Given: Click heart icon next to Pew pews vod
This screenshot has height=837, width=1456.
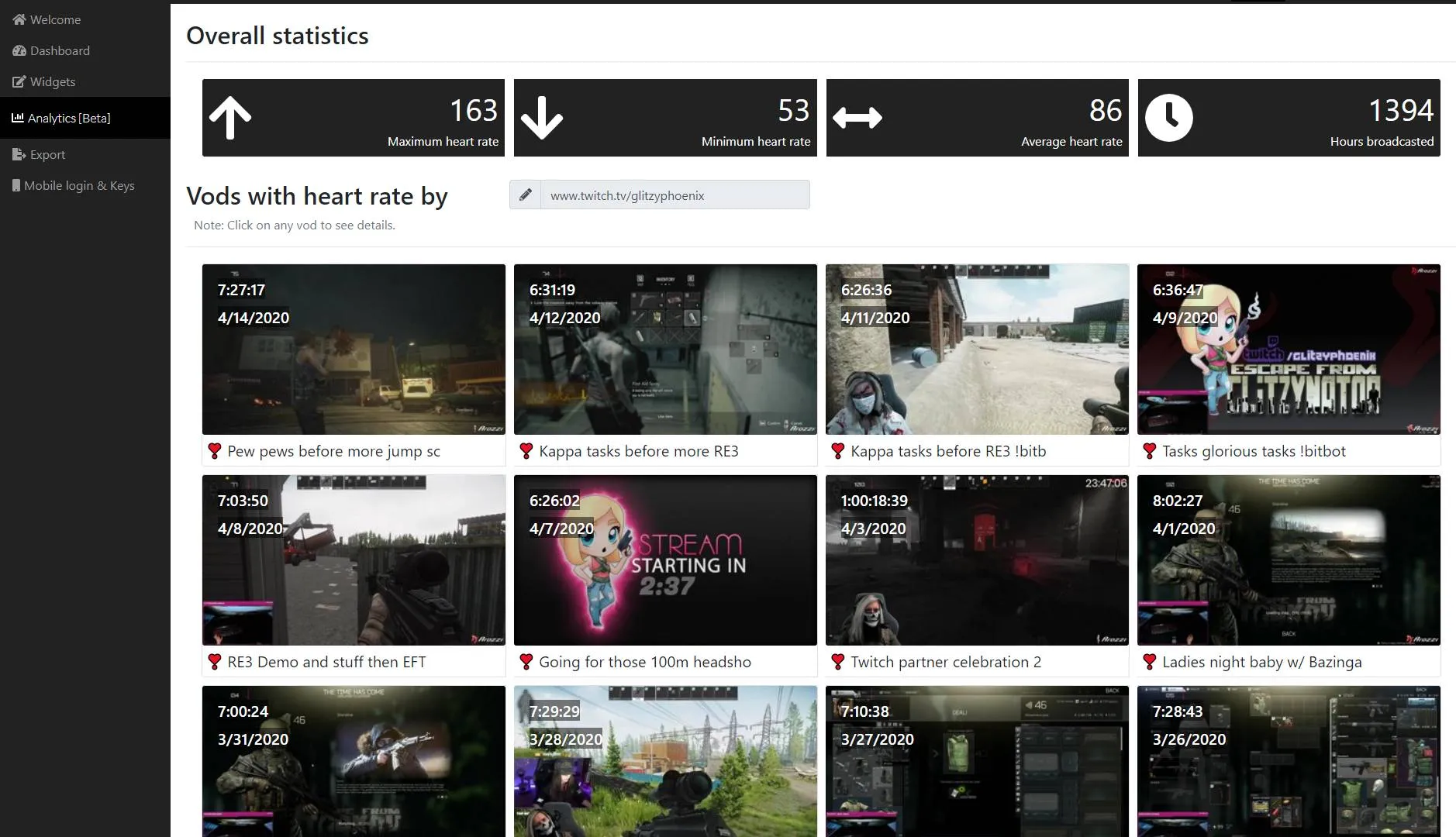Looking at the screenshot, I should (x=215, y=450).
